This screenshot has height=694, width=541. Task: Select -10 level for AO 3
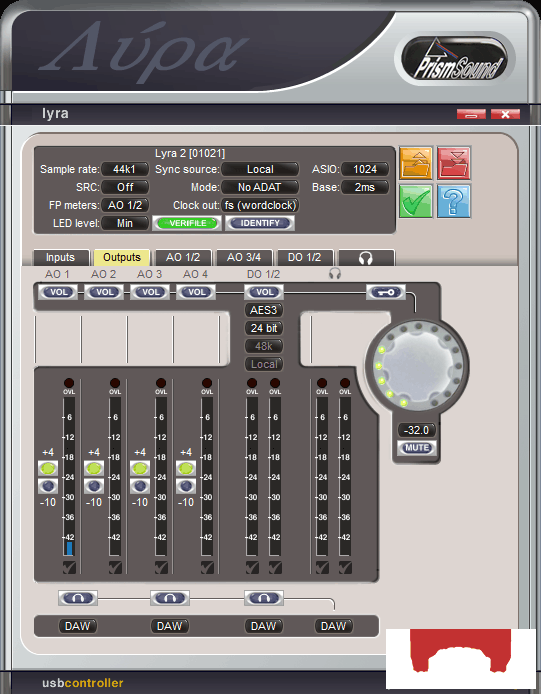(140, 486)
